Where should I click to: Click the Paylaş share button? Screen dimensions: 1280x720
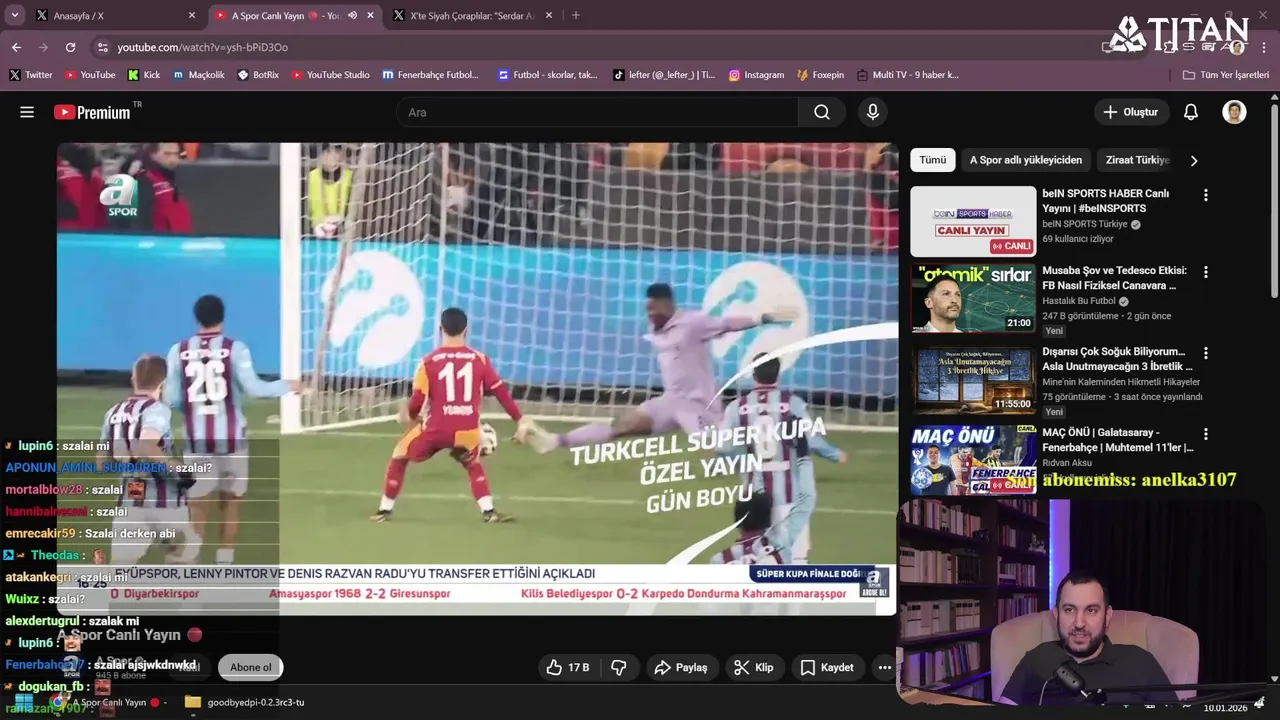coord(680,667)
